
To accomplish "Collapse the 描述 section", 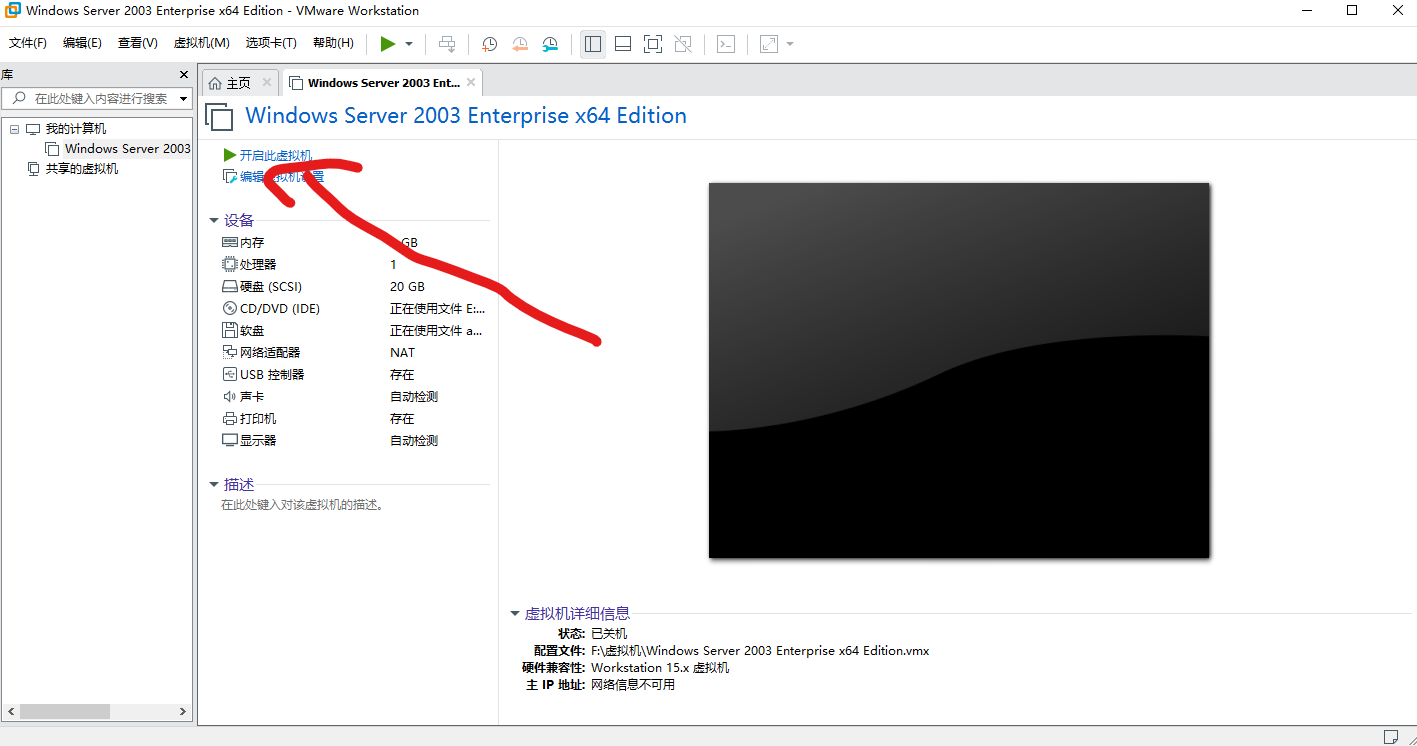I will (x=214, y=485).
